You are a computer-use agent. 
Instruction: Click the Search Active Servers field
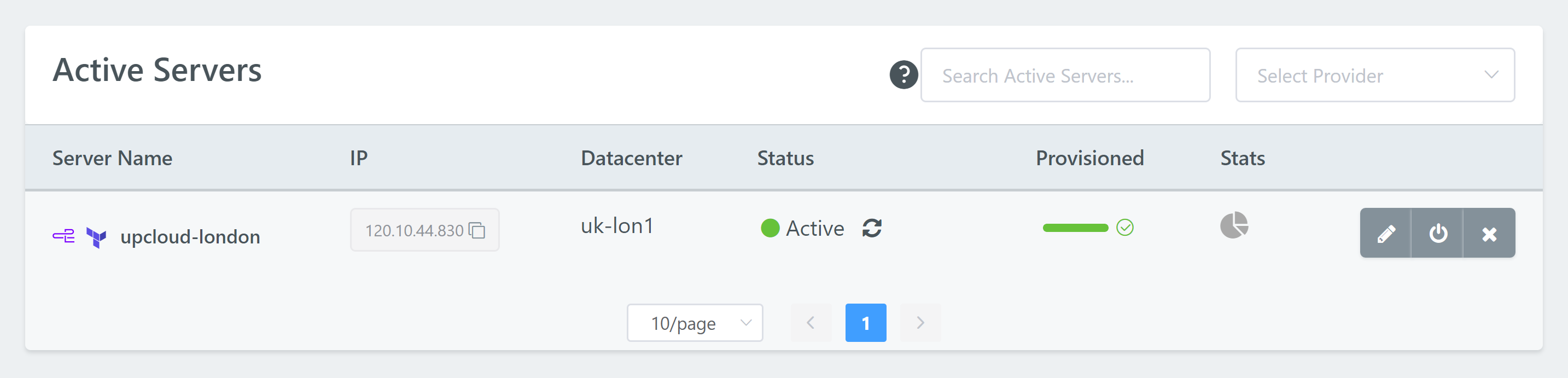(1065, 75)
